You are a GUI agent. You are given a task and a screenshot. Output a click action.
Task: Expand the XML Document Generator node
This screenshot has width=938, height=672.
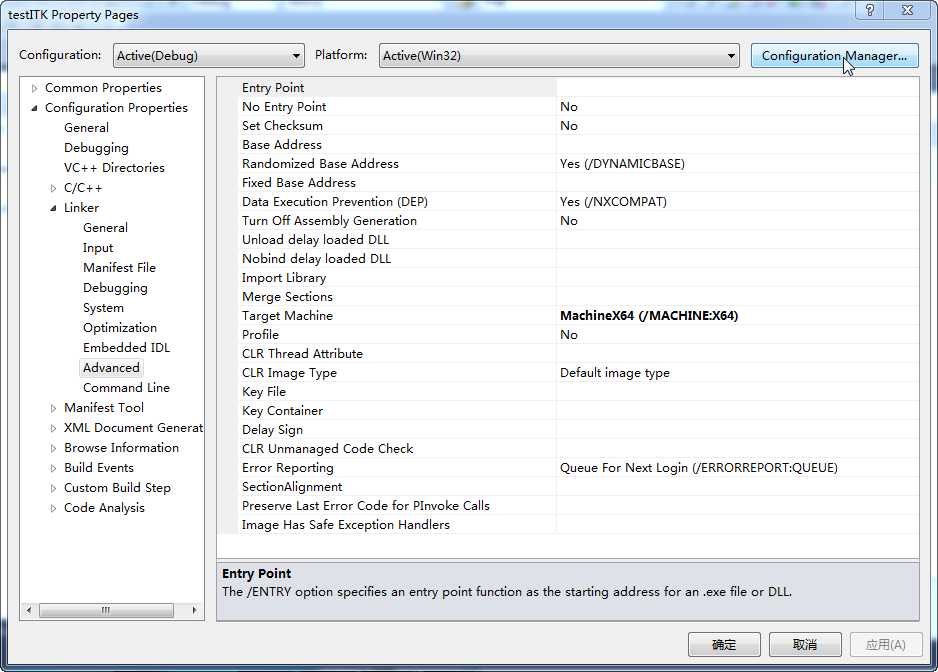[53, 428]
